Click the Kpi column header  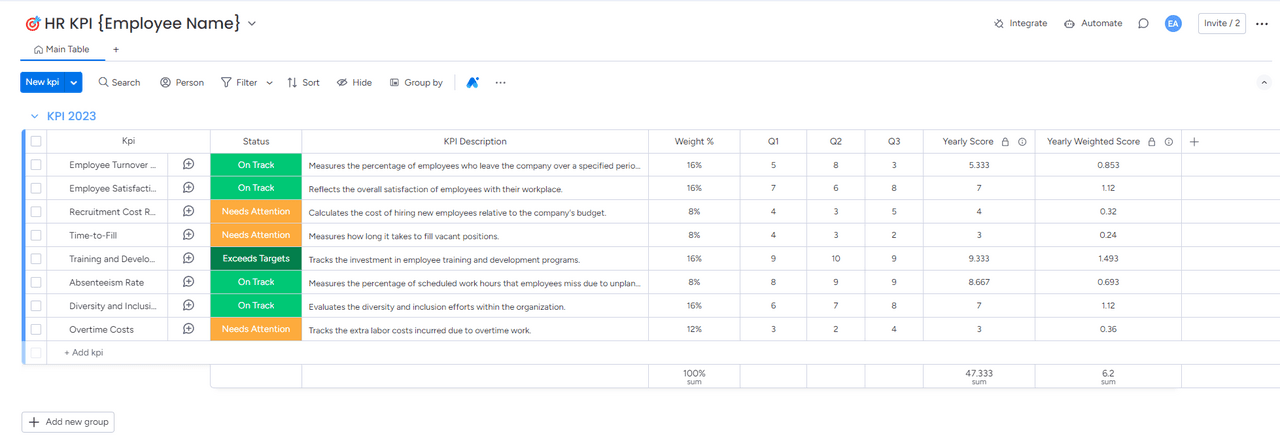pyautogui.click(x=128, y=142)
